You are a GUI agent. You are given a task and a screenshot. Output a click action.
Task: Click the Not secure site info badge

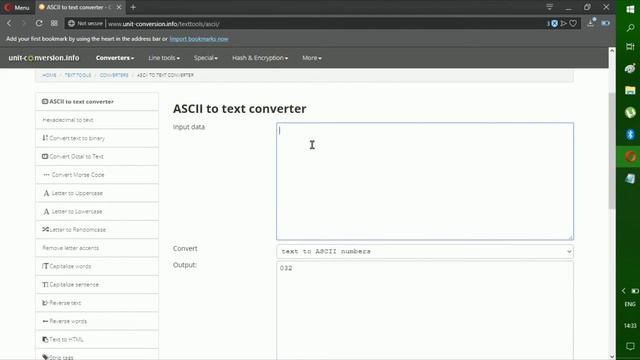85,24
